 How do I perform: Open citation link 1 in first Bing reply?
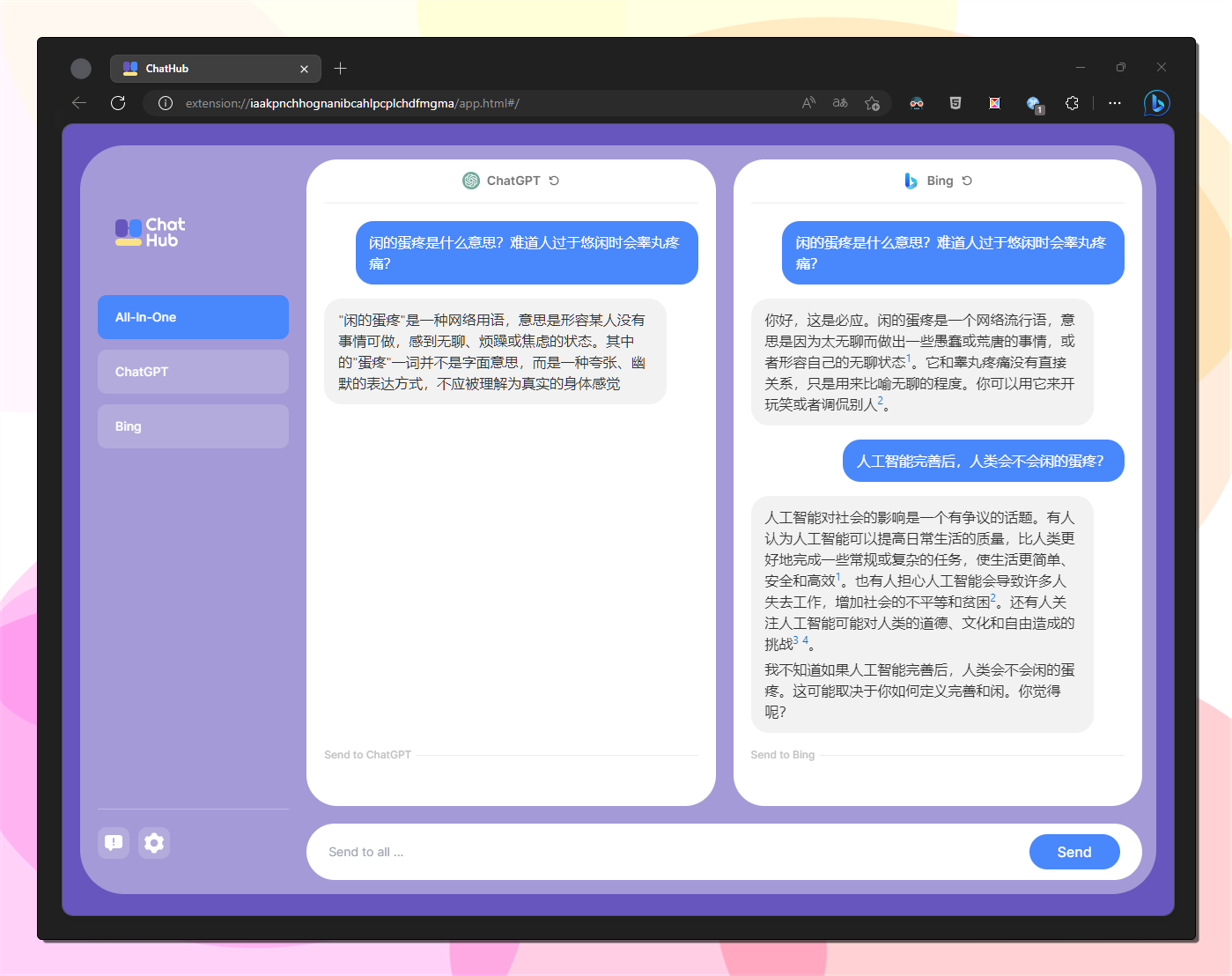click(909, 359)
